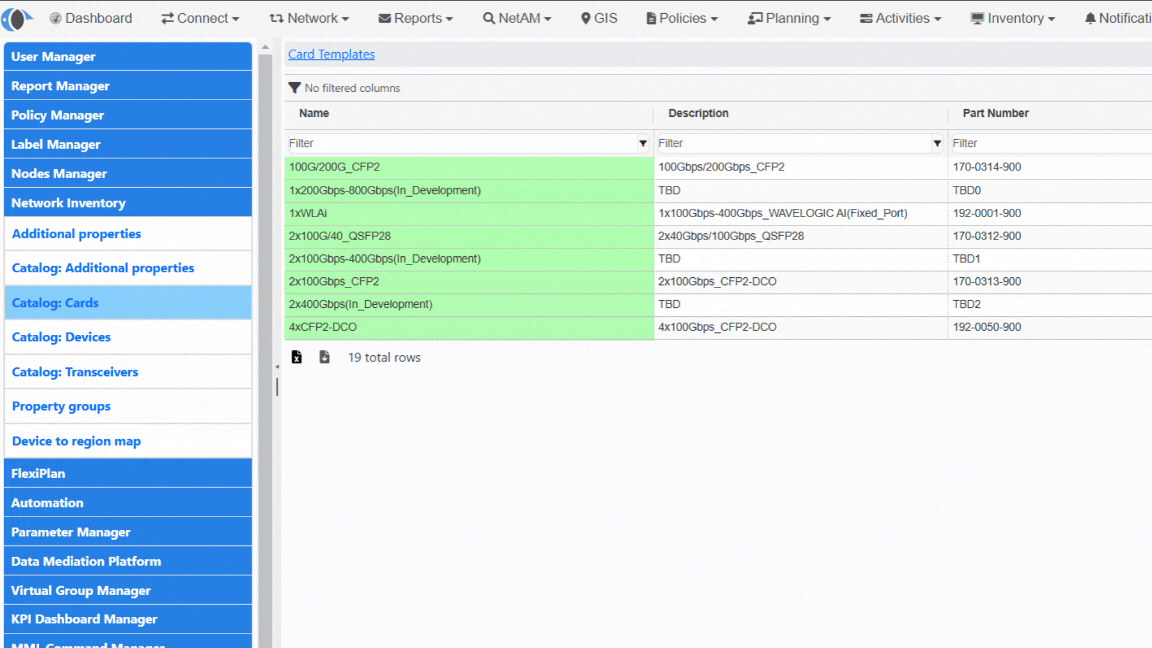Open KPI Dashboard Manager section
1152x648 pixels.
tap(128, 619)
